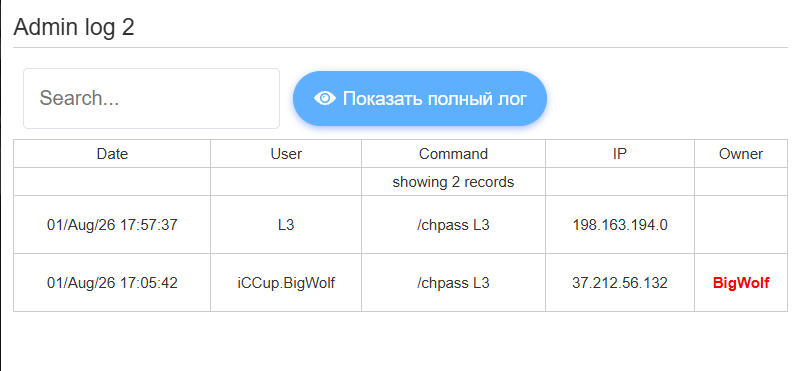Viewport: 809px width, 371px height.
Task: Click IP address 198.163.194.0
Action: tap(620, 225)
